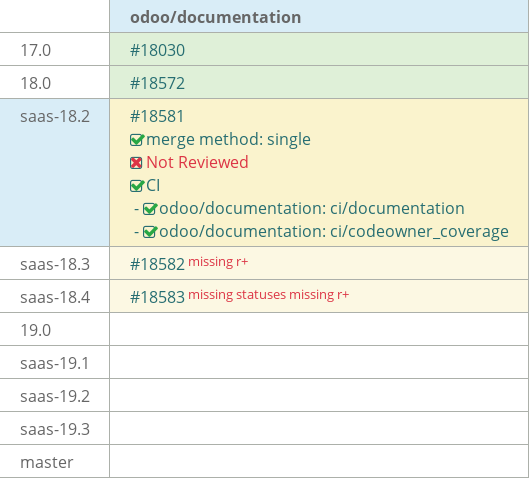This screenshot has width=529, height=478.
Task: Select the saas-19.3 branch row label
Action: (55, 429)
